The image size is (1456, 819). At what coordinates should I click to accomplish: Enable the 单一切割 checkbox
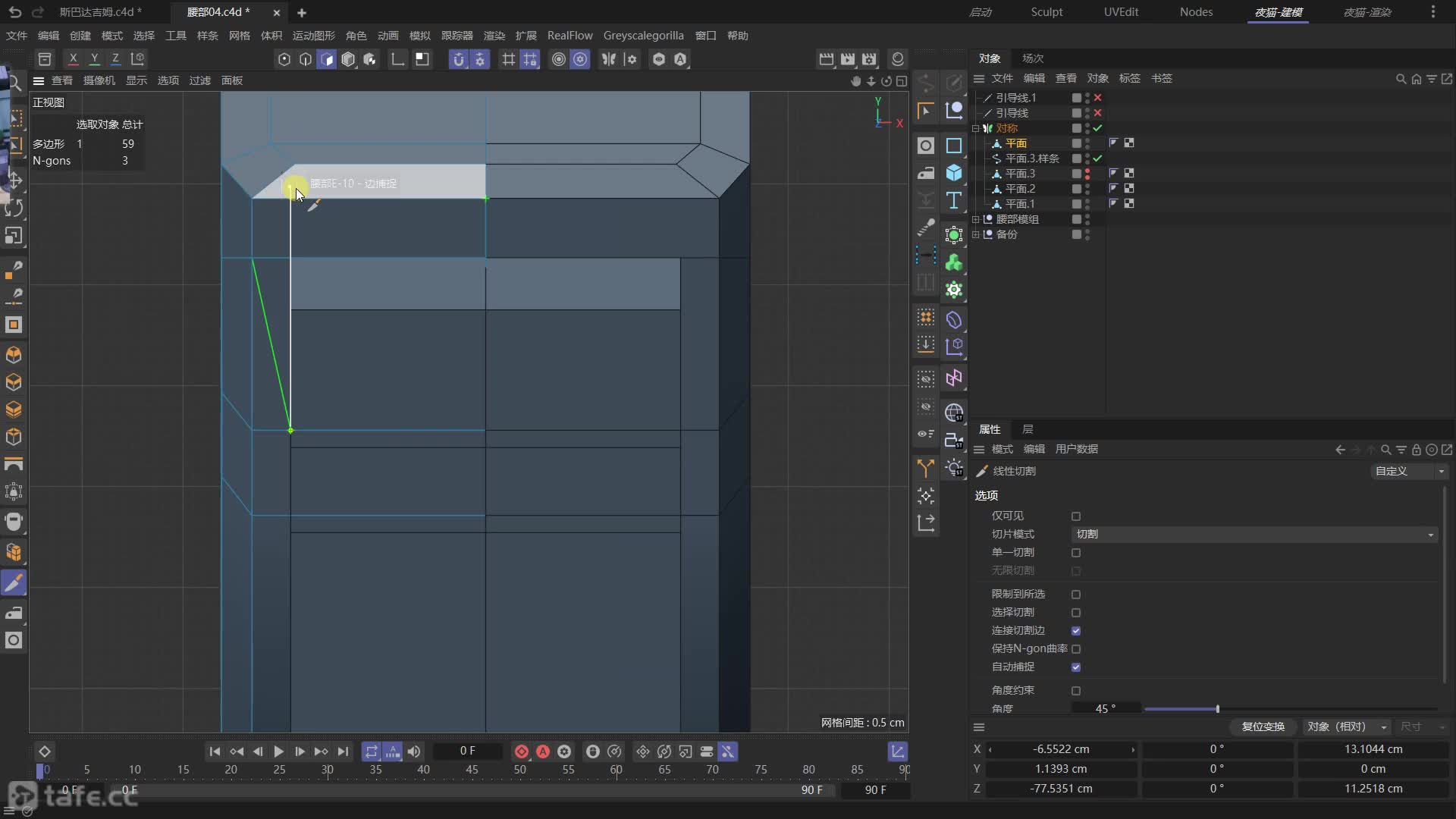click(x=1076, y=553)
